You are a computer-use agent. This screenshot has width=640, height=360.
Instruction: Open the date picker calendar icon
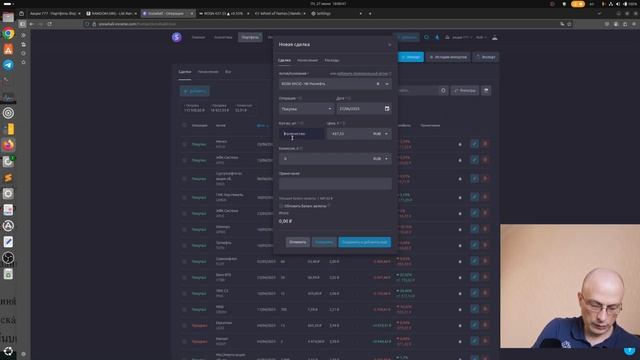coord(387,109)
